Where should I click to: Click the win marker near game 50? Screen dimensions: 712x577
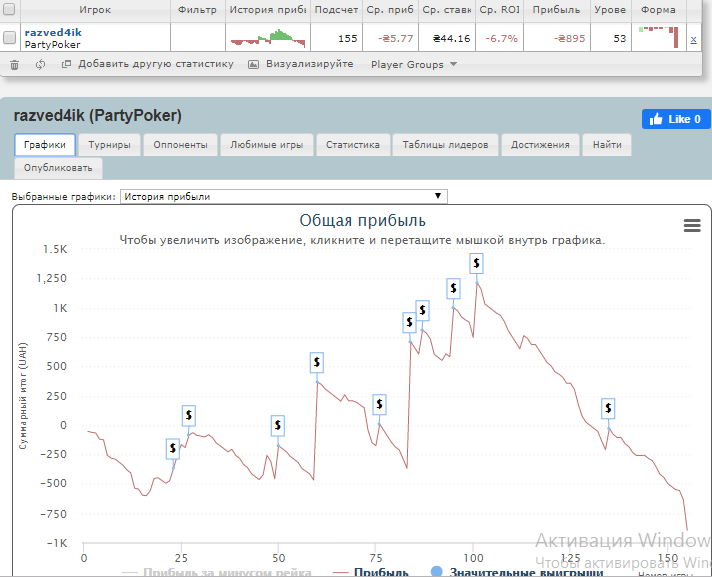coord(278,425)
